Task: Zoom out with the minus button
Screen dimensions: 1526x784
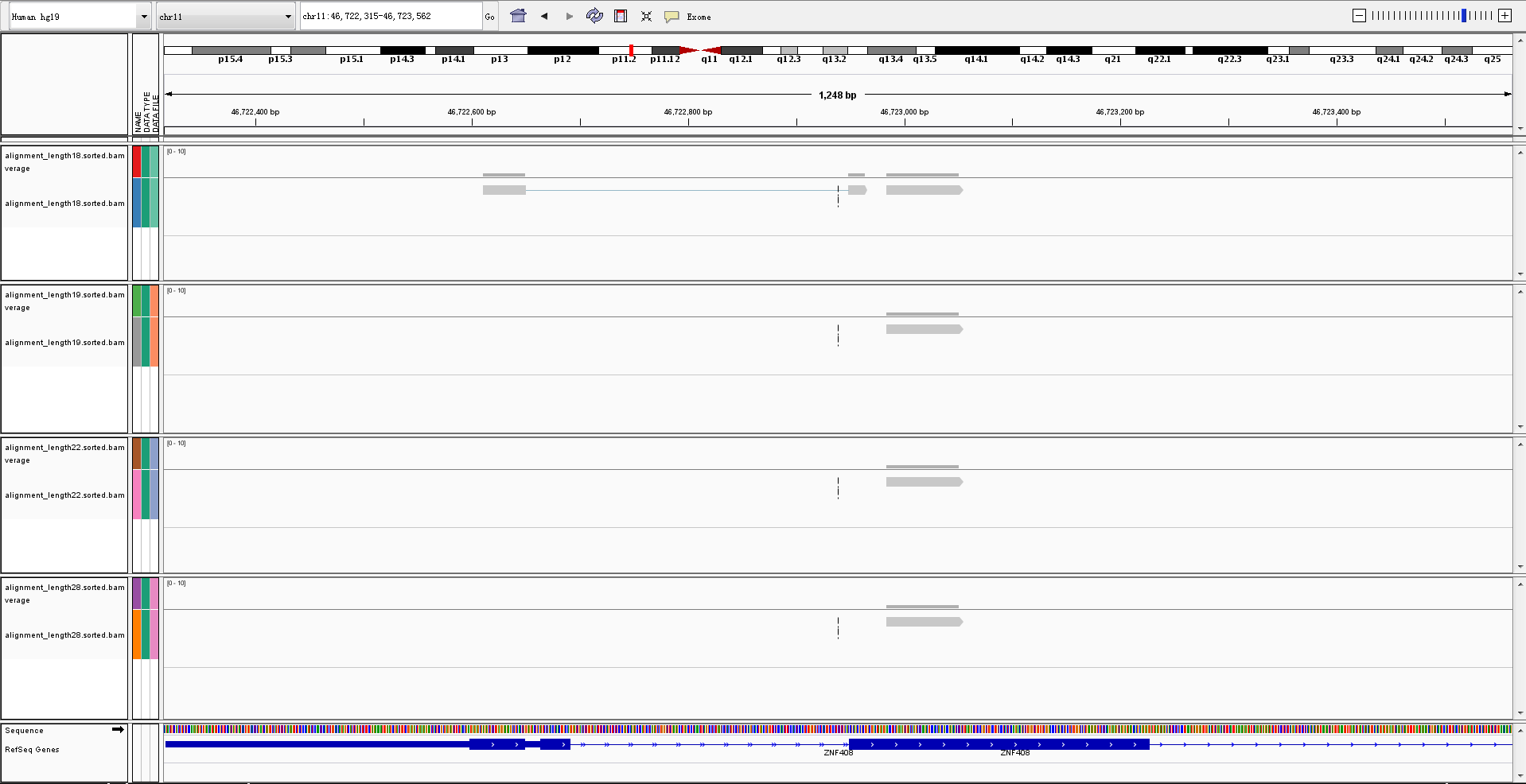Action: coord(1359,16)
